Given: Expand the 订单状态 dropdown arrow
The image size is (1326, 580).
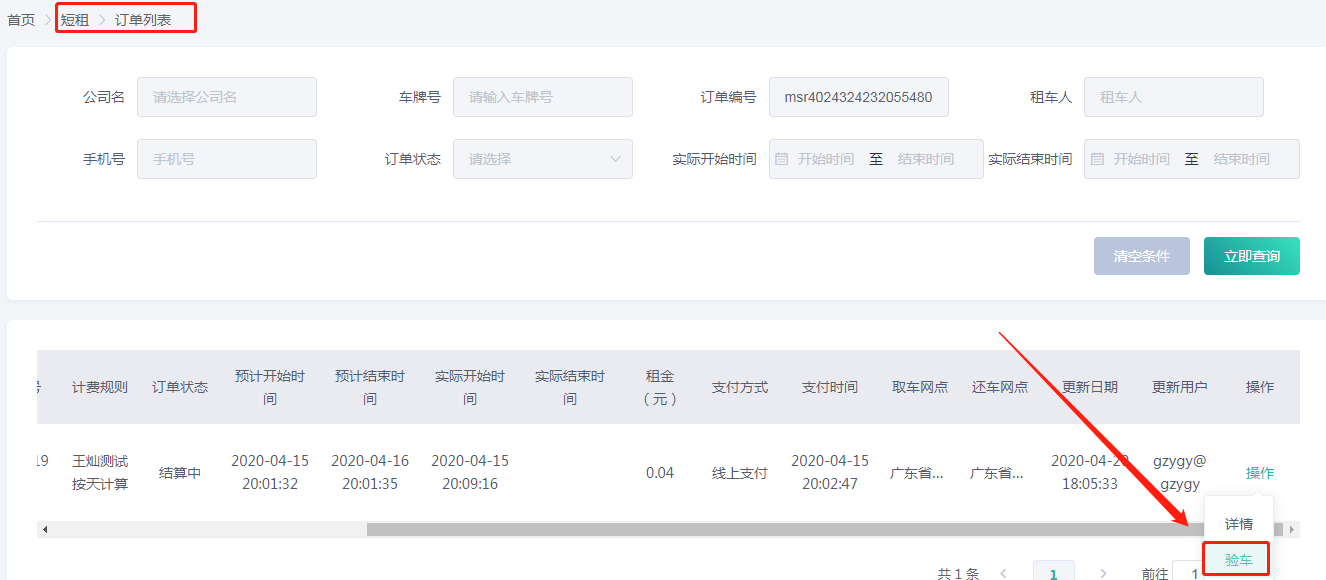Looking at the screenshot, I should coord(615,159).
